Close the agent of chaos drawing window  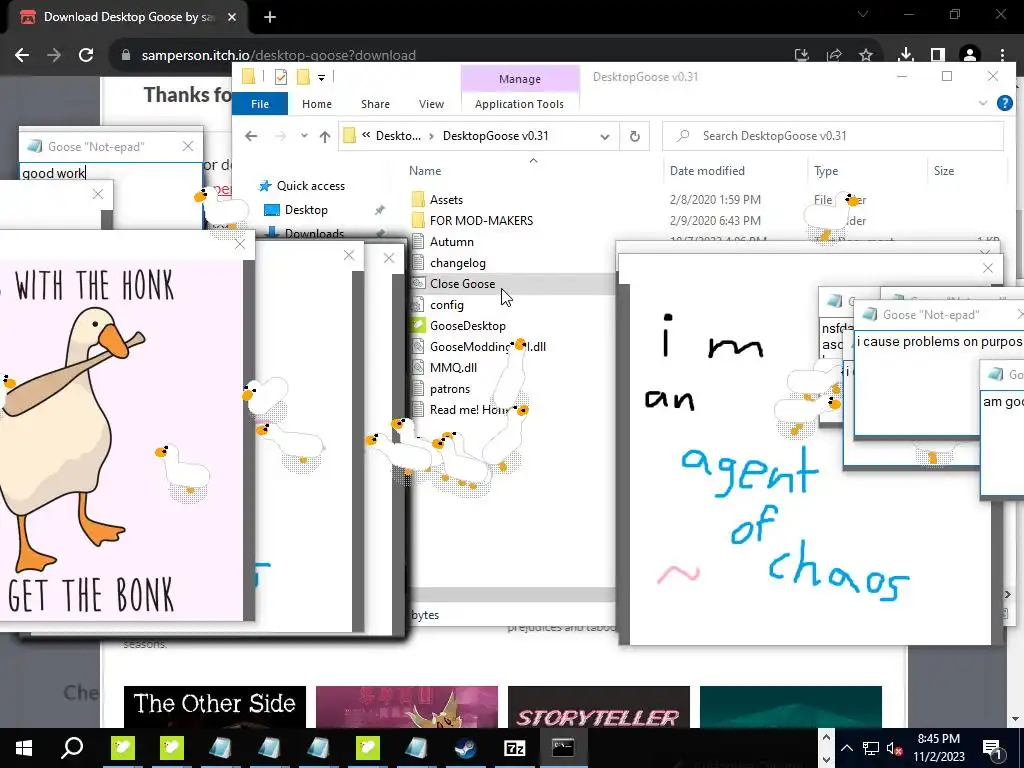[987, 268]
